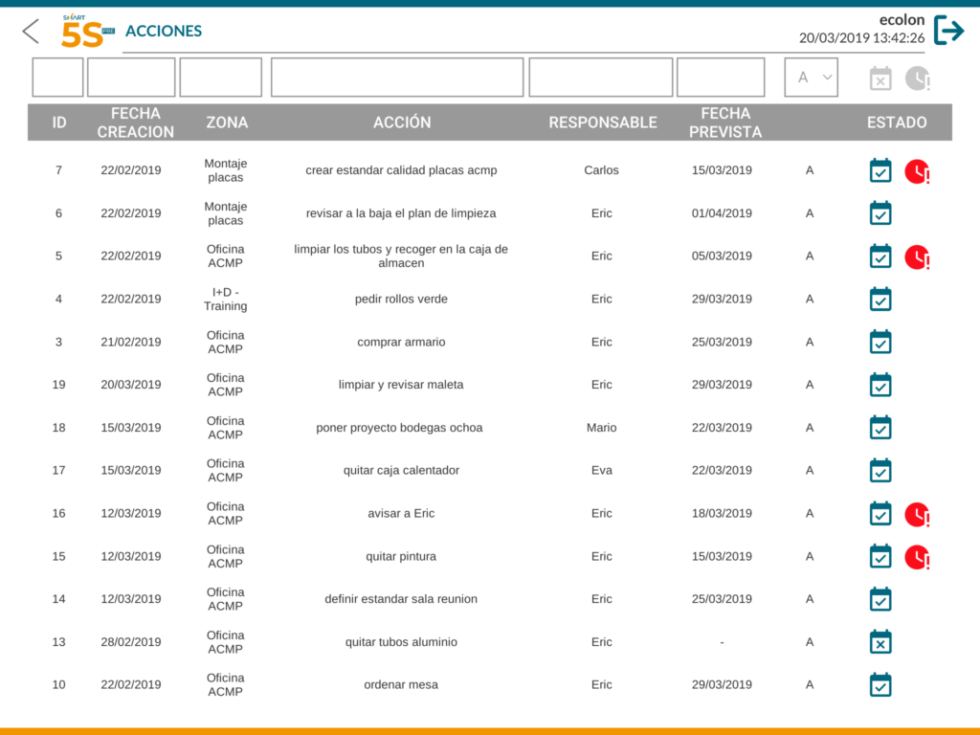Click the ACCIÓN filter input field

397,77
